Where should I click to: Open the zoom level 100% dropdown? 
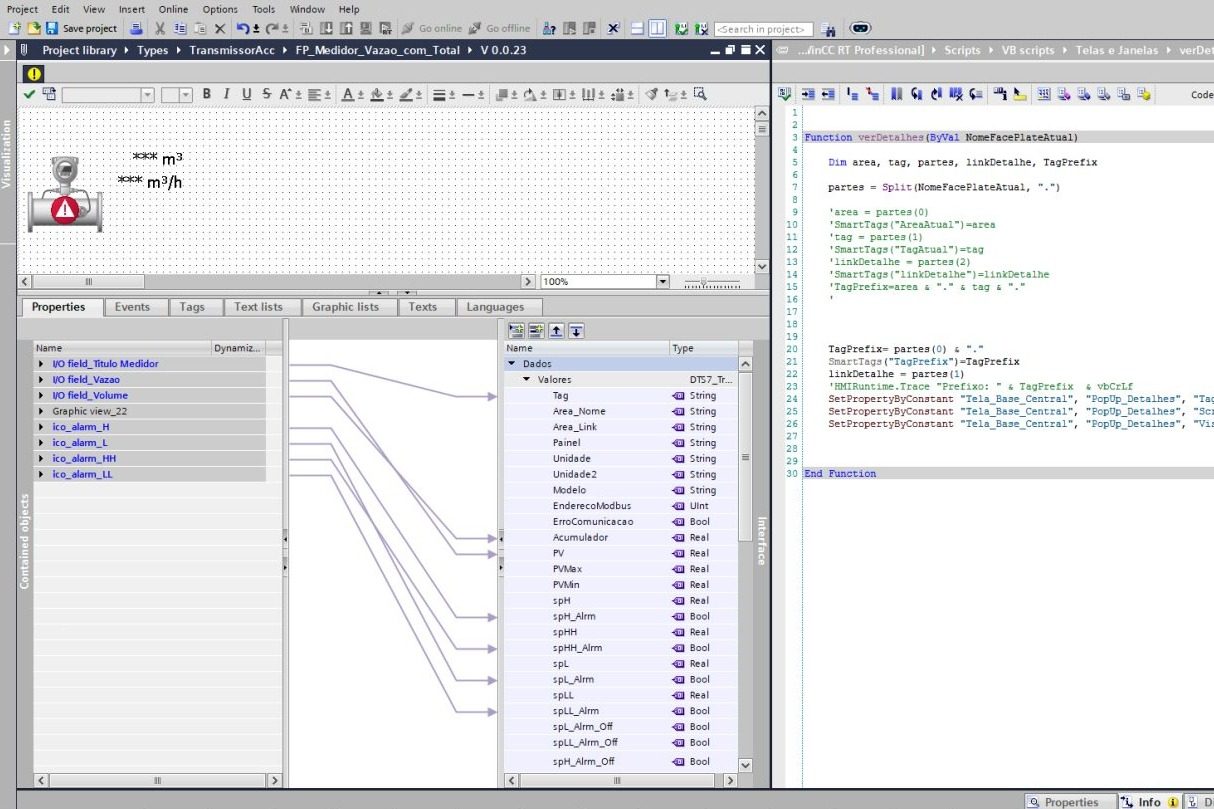point(662,282)
